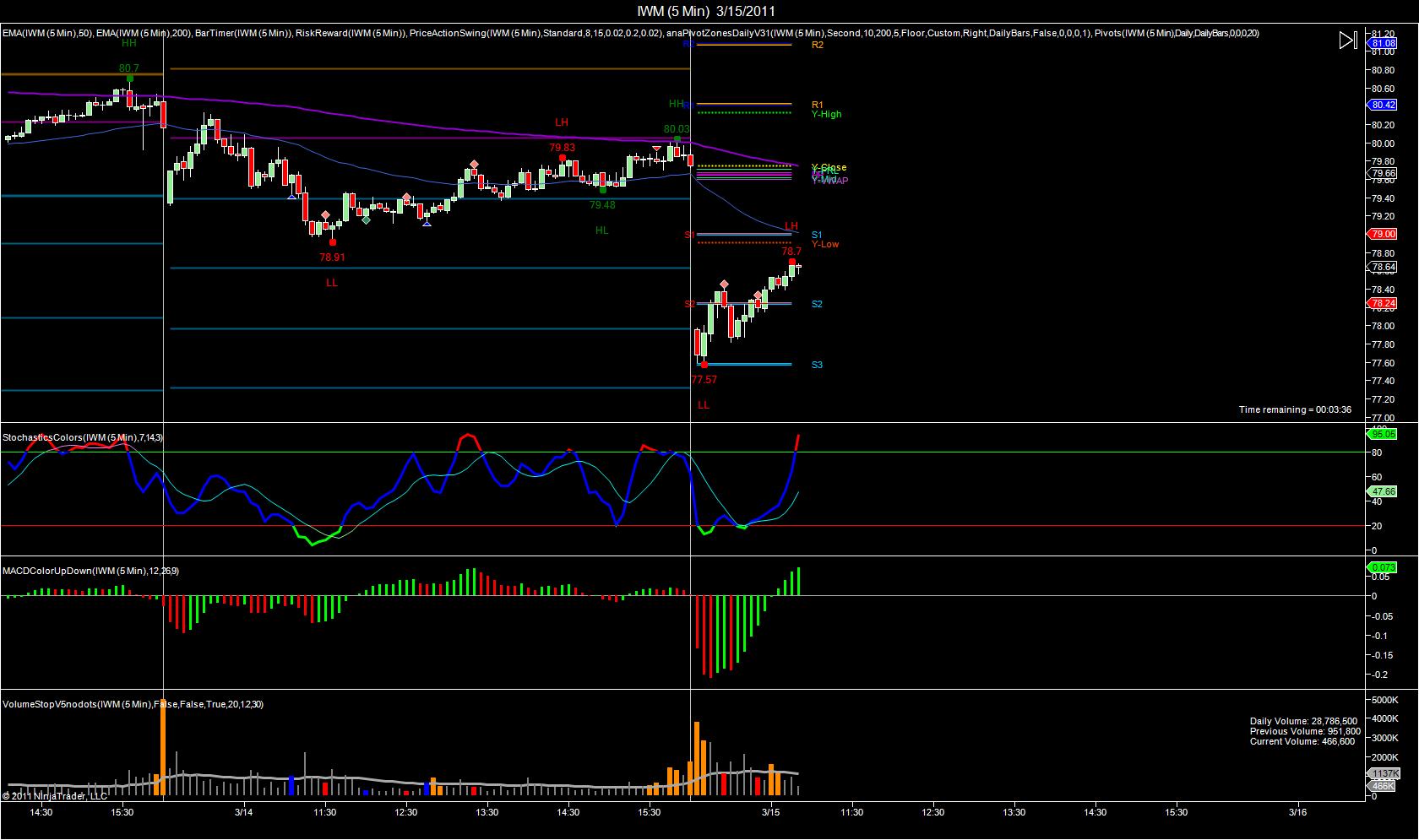
Task: Select the VolumeStopV5nodots indicator label
Action: tap(133, 704)
